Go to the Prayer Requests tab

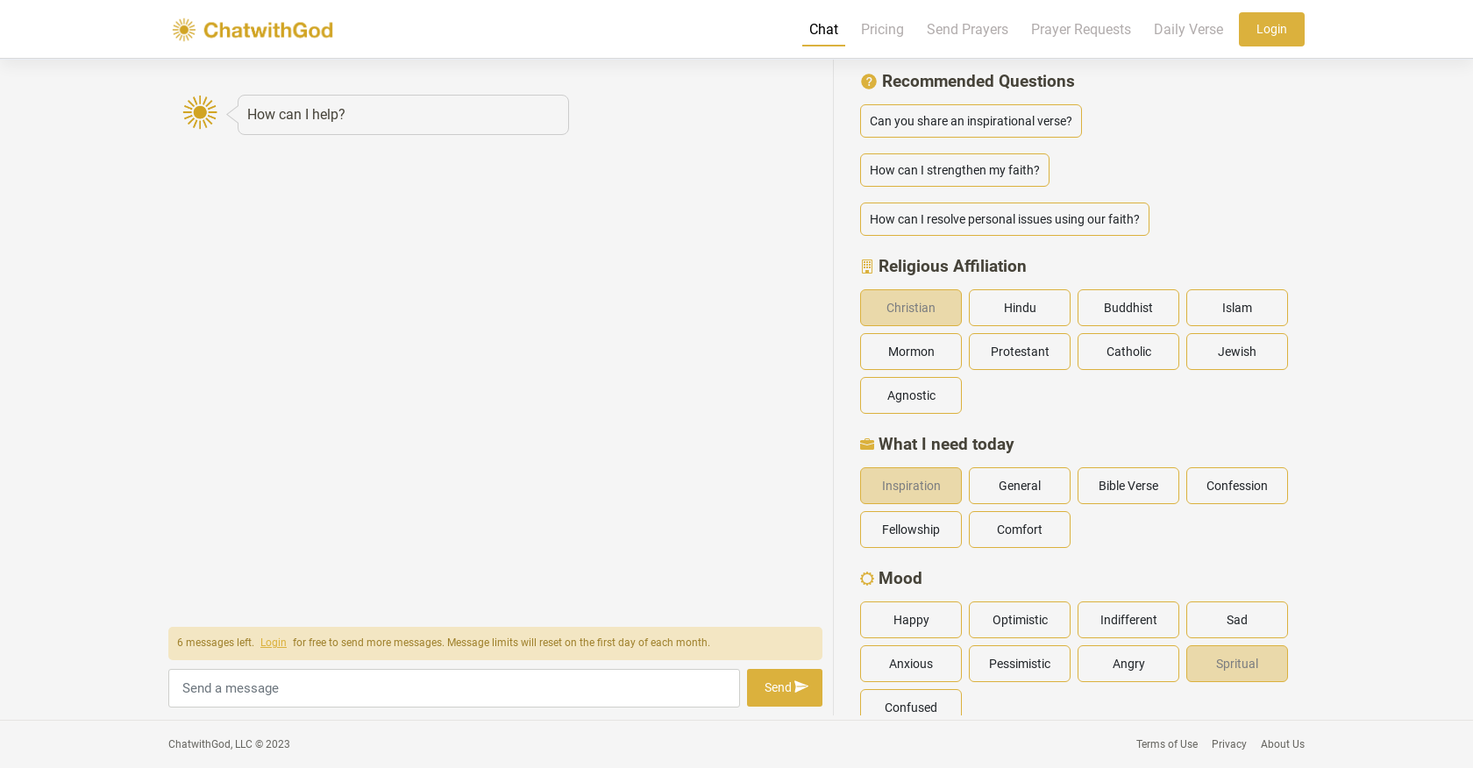[x=1080, y=30]
